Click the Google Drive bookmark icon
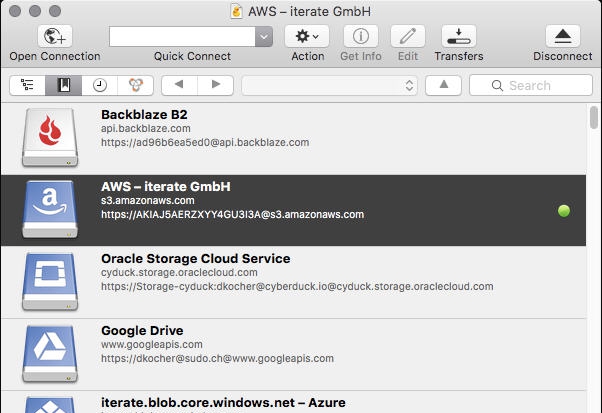This screenshot has height=413, width=602. [x=50, y=352]
